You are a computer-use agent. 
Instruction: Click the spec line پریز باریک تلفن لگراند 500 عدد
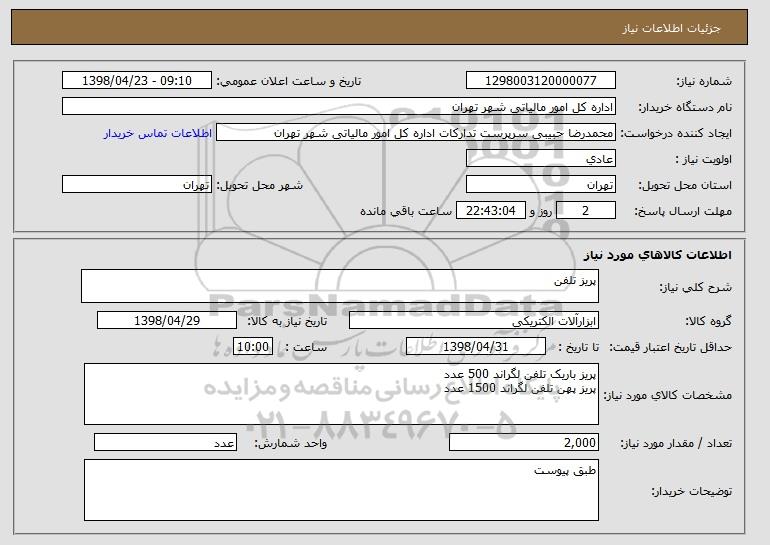click(x=520, y=375)
